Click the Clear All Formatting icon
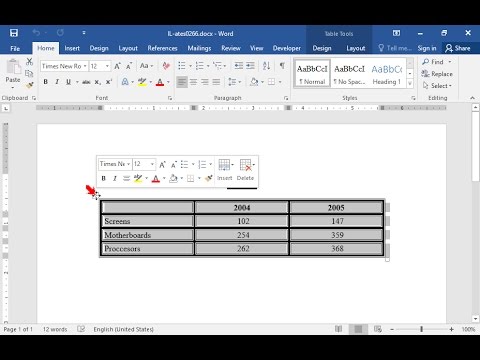The width and height of the screenshot is (480, 360). (166, 66)
